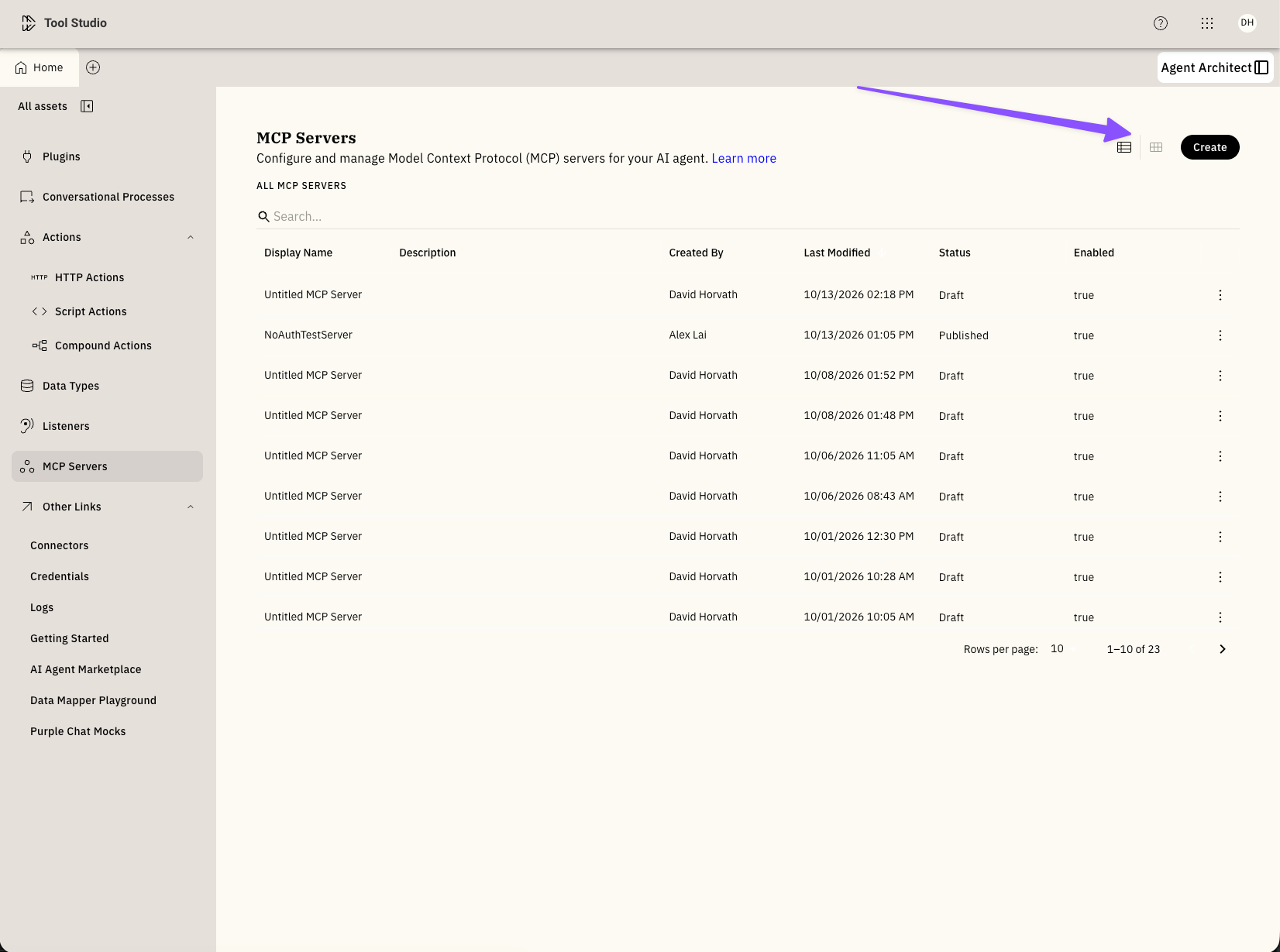The height and width of the screenshot is (952, 1280).
Task: Open row menu for 10/08/2026 01:52 PM server
Action: click(1220, 376)
